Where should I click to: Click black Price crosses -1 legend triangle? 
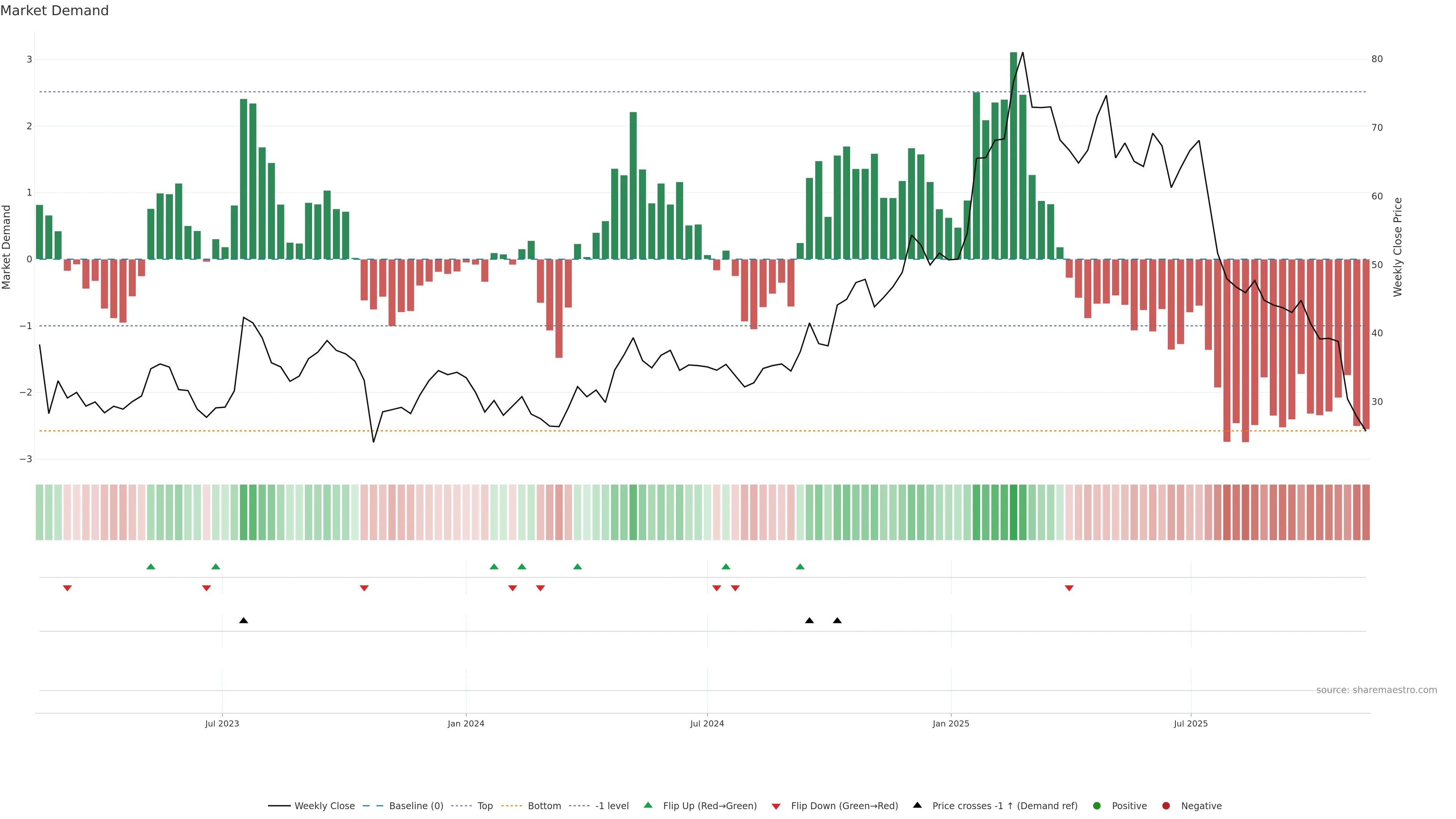coord(917,805)
